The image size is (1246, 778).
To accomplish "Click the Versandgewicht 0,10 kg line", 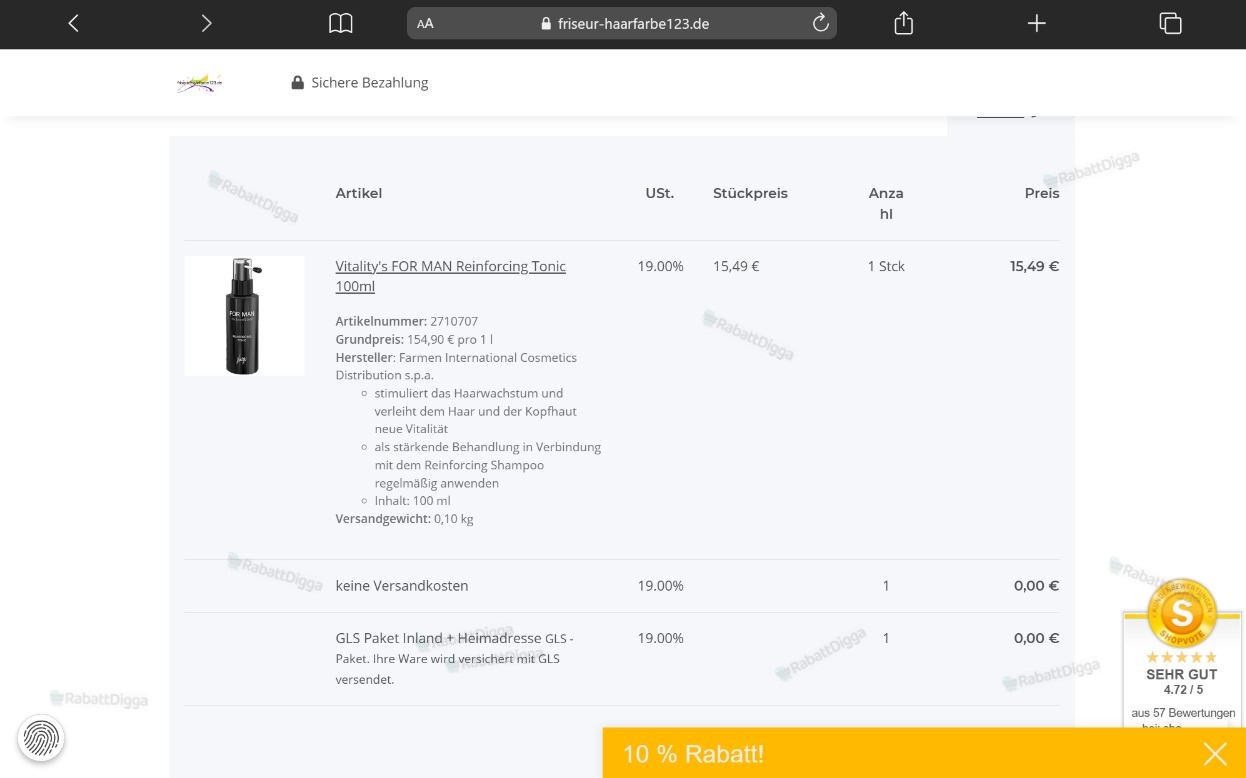I will point(404,519).
